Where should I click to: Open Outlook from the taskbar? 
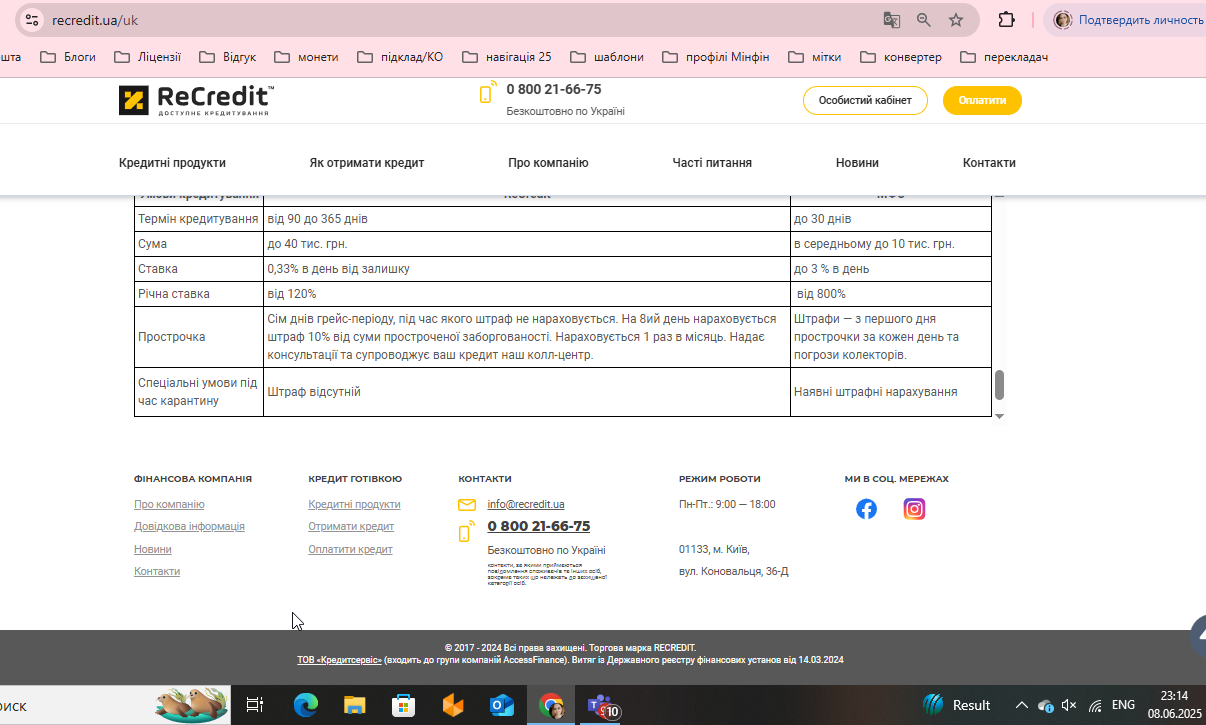[502, 705]
